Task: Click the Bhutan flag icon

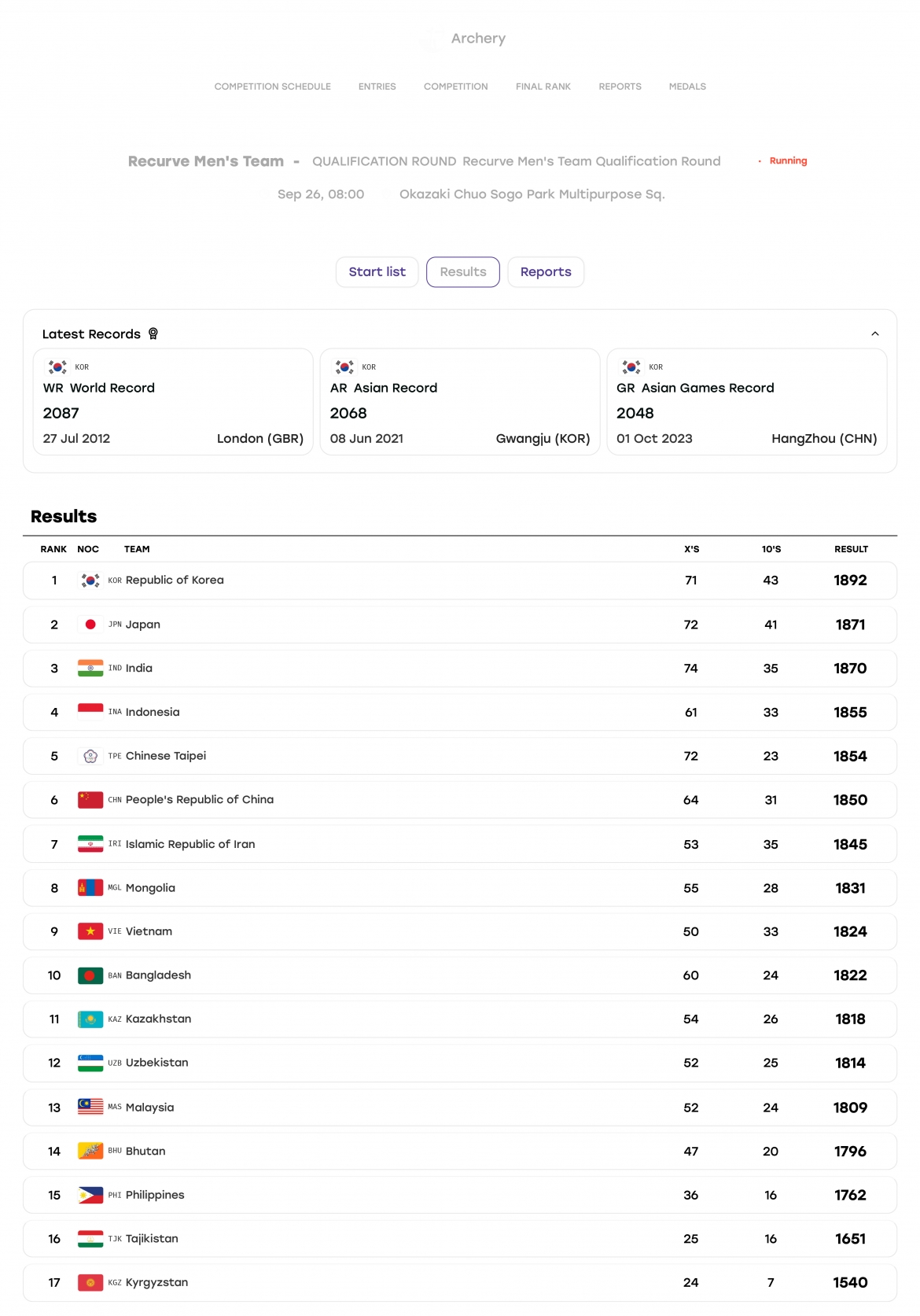Action: [90, 1151]
